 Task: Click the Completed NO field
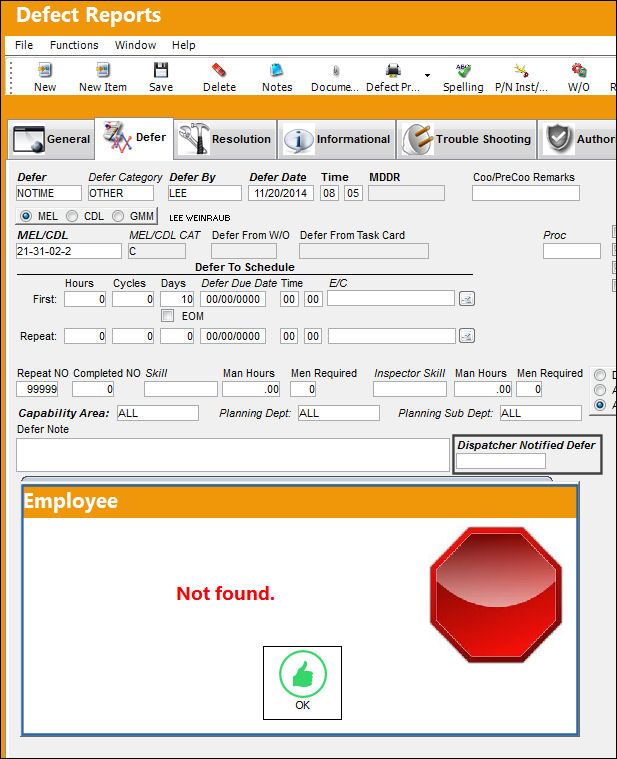[93, 389]
